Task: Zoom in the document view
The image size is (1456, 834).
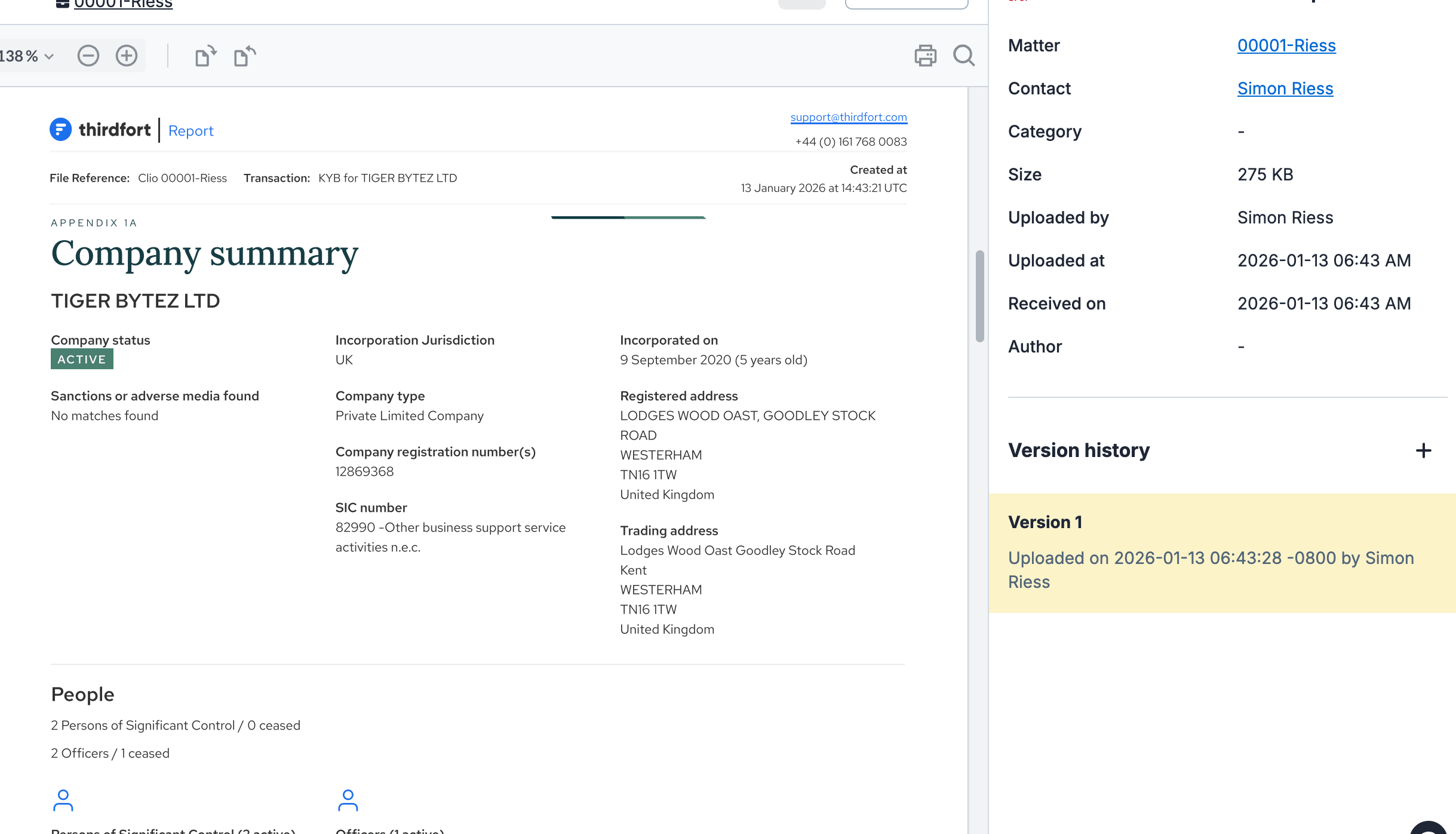Action: tap(127, 56)
